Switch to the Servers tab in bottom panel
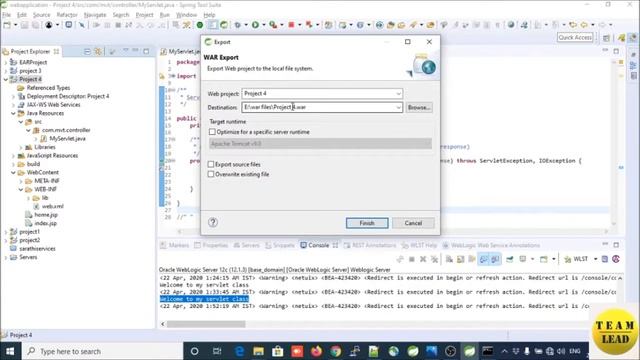Screen dimensions: 640x360 247,245
